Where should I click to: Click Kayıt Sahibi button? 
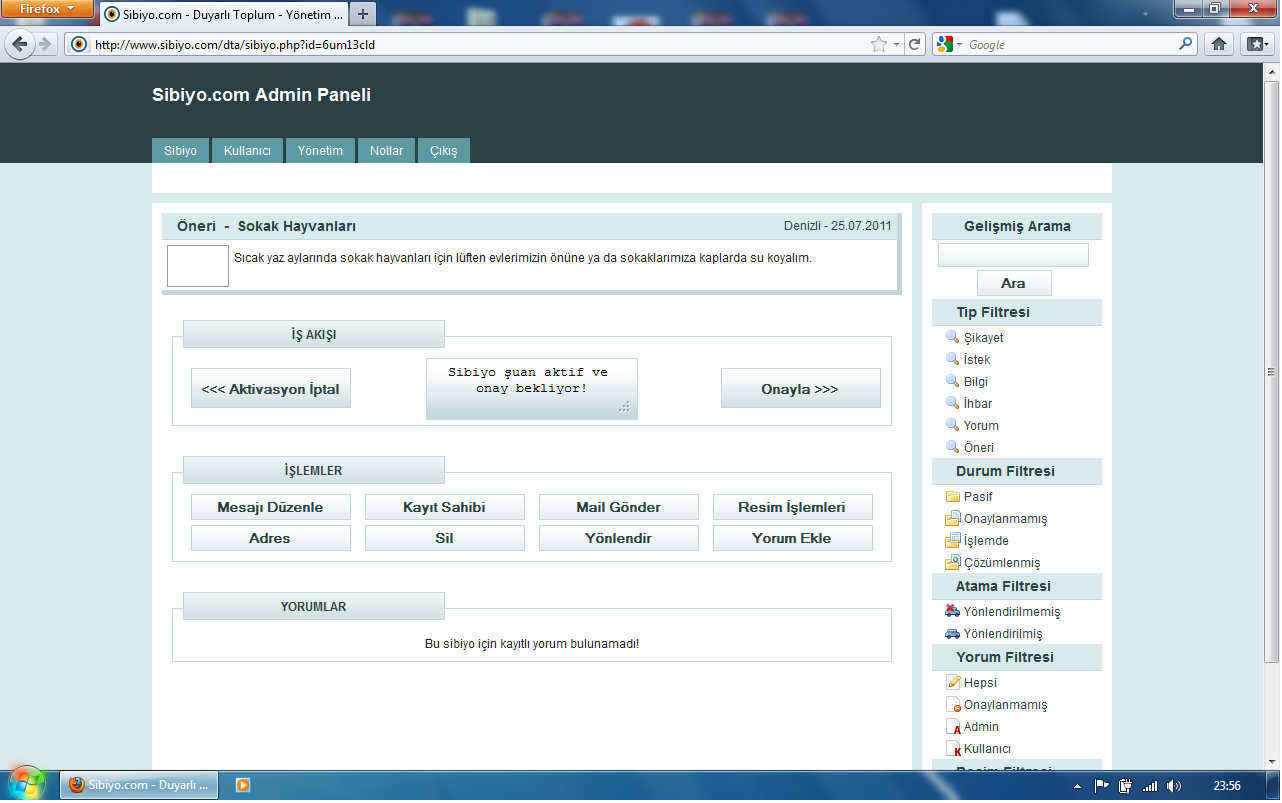pyautogui.click(x=445, y=507)
